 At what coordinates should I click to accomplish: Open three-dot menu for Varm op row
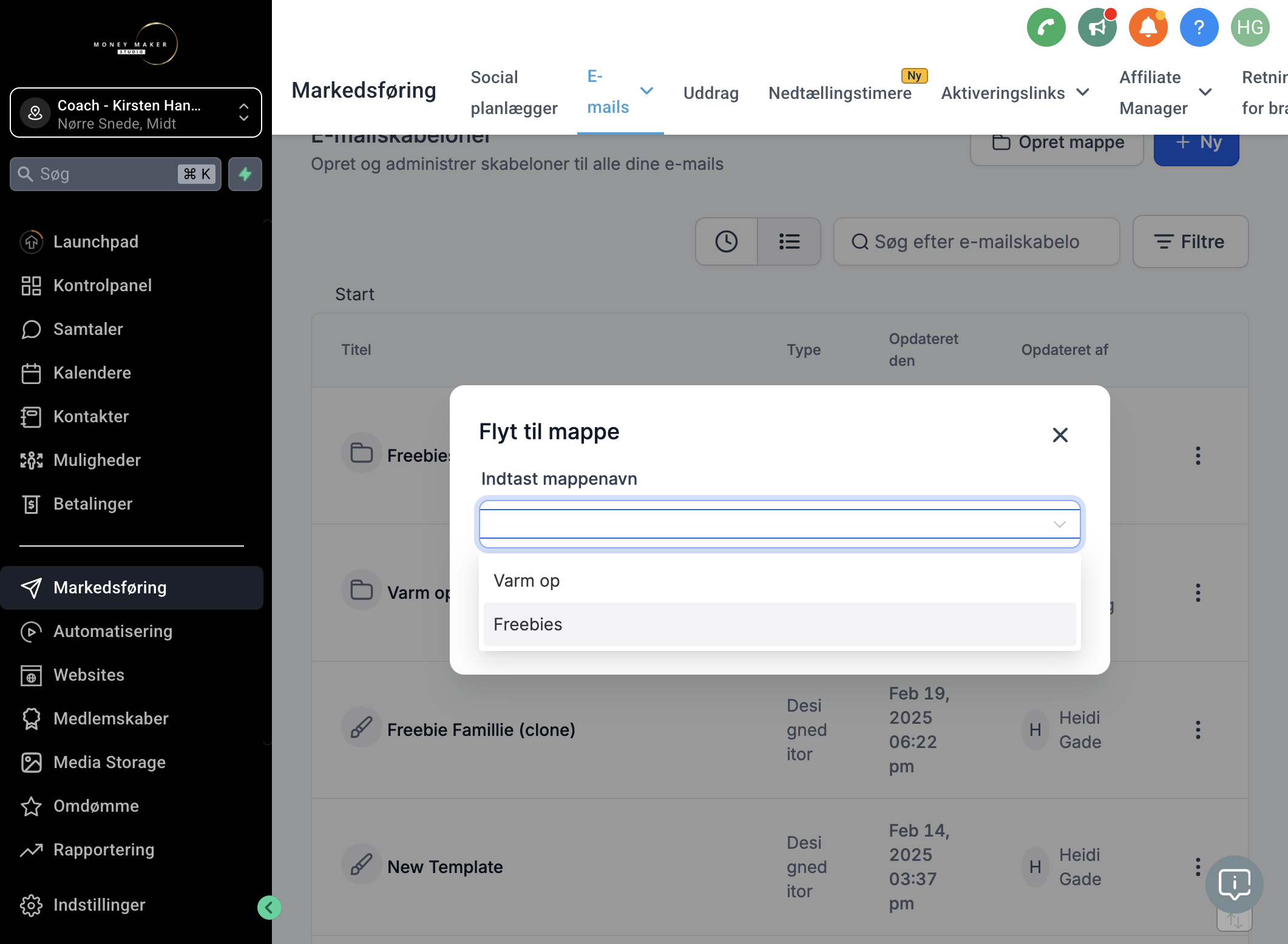pyautogui.click(x=1198, y=593)
